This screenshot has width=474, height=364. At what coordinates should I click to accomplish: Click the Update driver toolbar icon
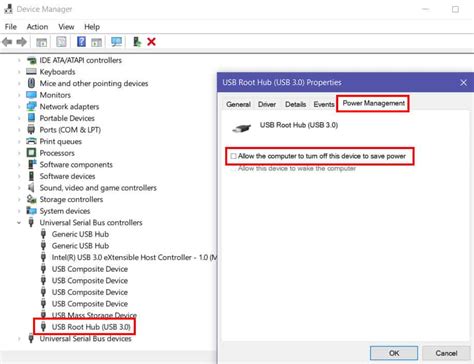137,42
